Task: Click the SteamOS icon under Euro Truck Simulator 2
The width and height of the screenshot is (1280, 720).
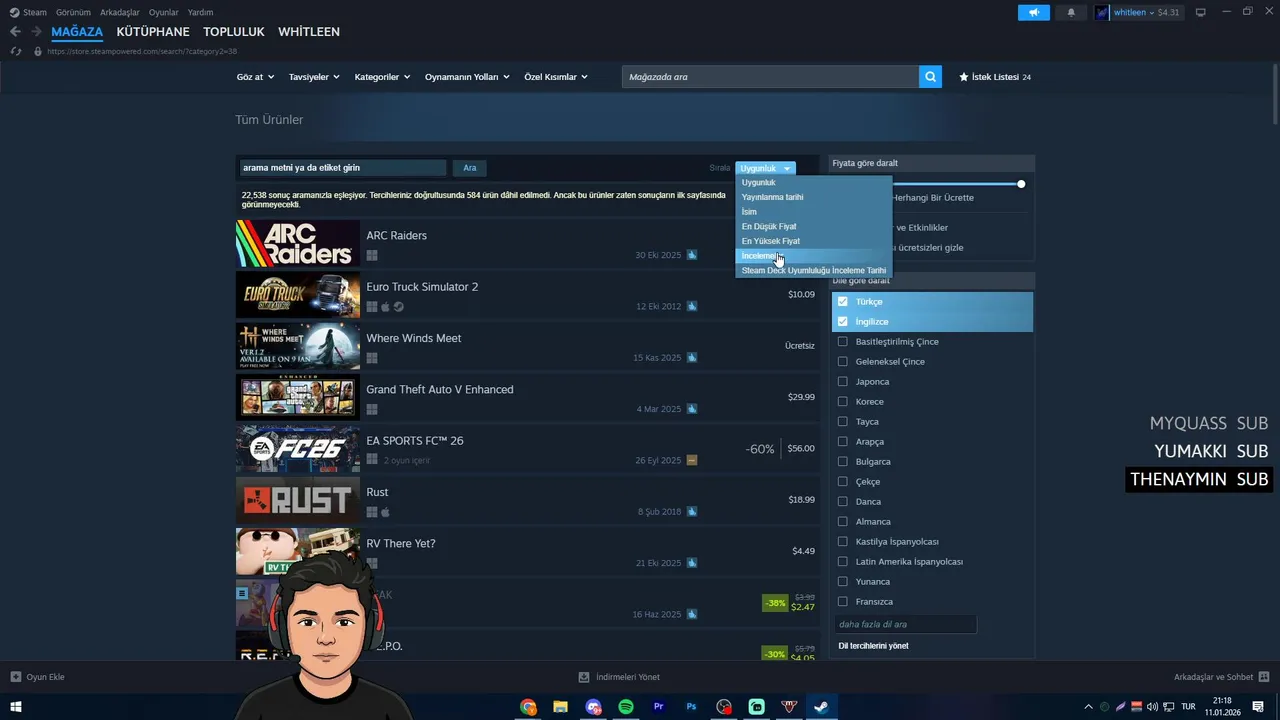Action: (399, 307)
